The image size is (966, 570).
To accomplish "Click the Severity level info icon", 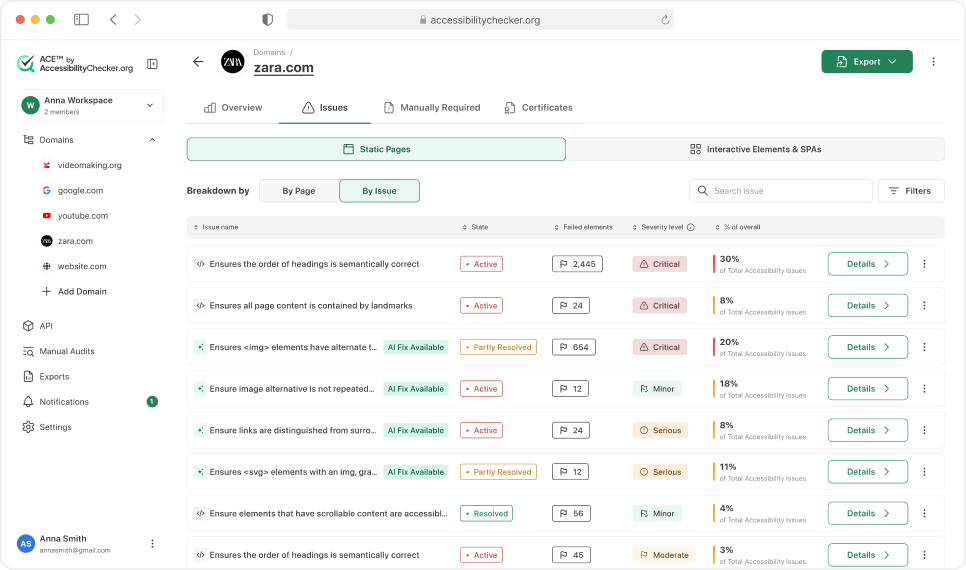I will point(691,227).
